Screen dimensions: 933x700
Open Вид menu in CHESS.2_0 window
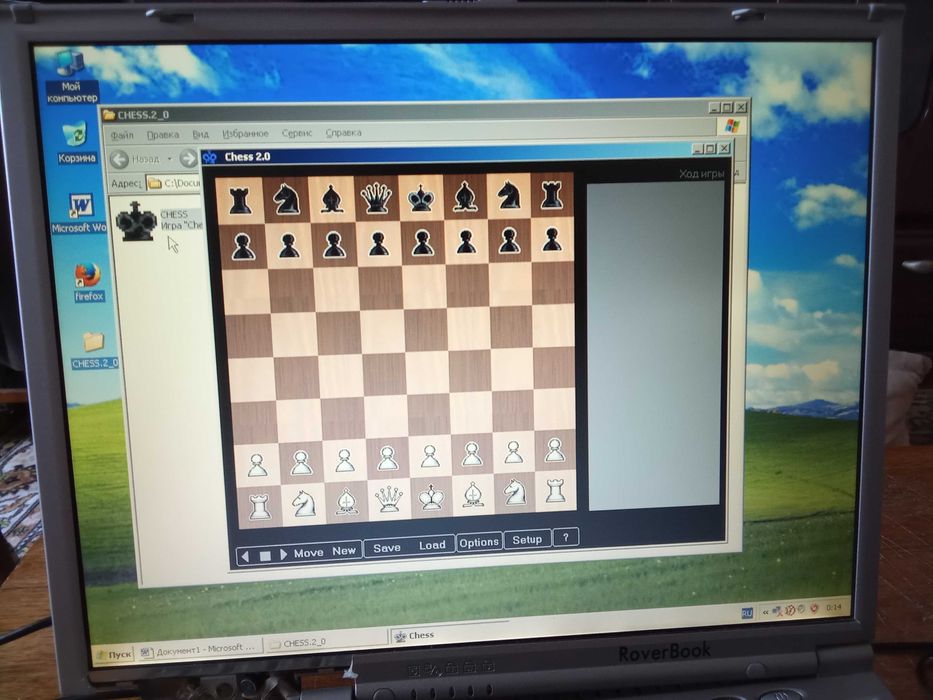click(x=201, y=135)
